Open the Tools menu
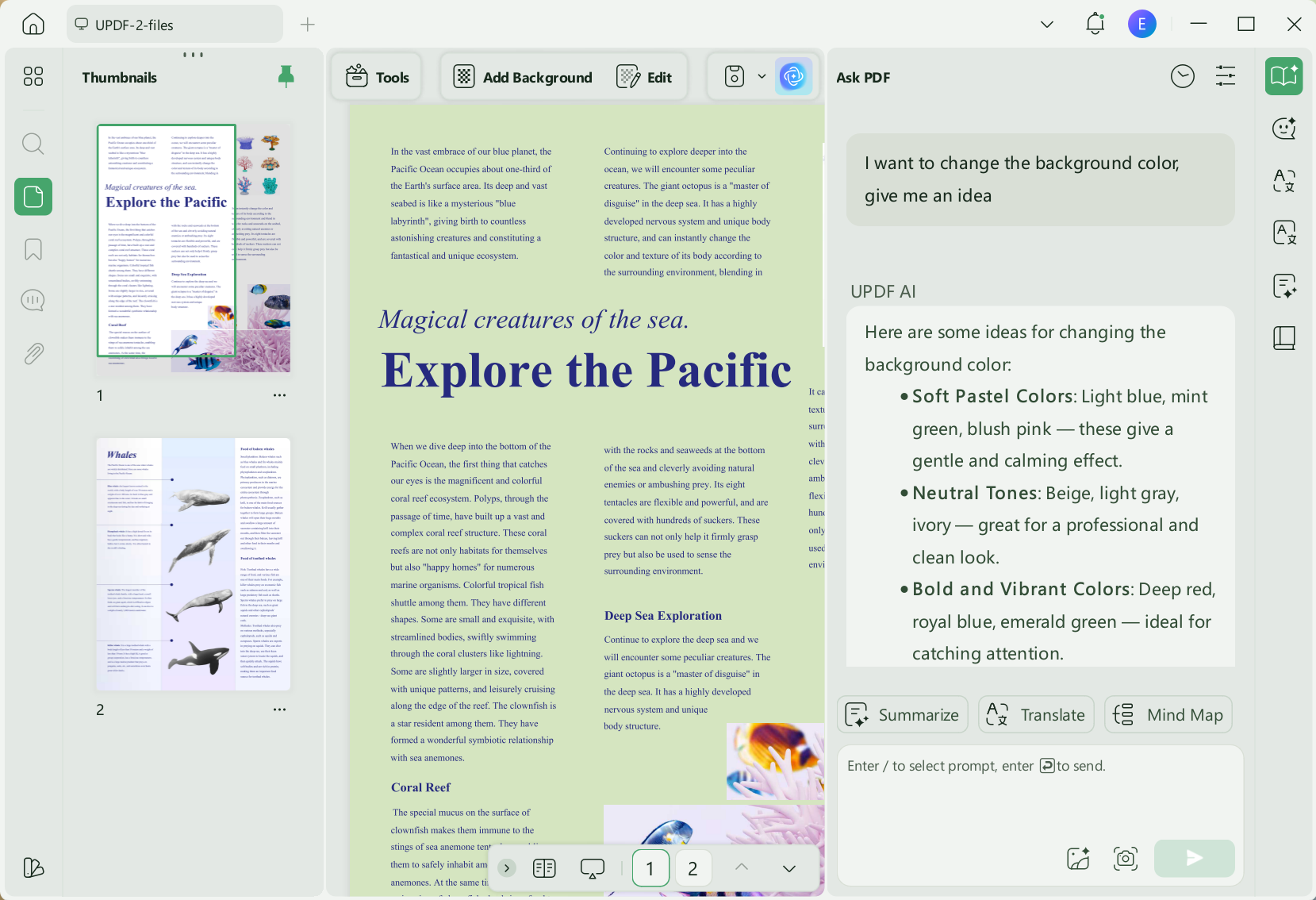 tap(377, 77)
